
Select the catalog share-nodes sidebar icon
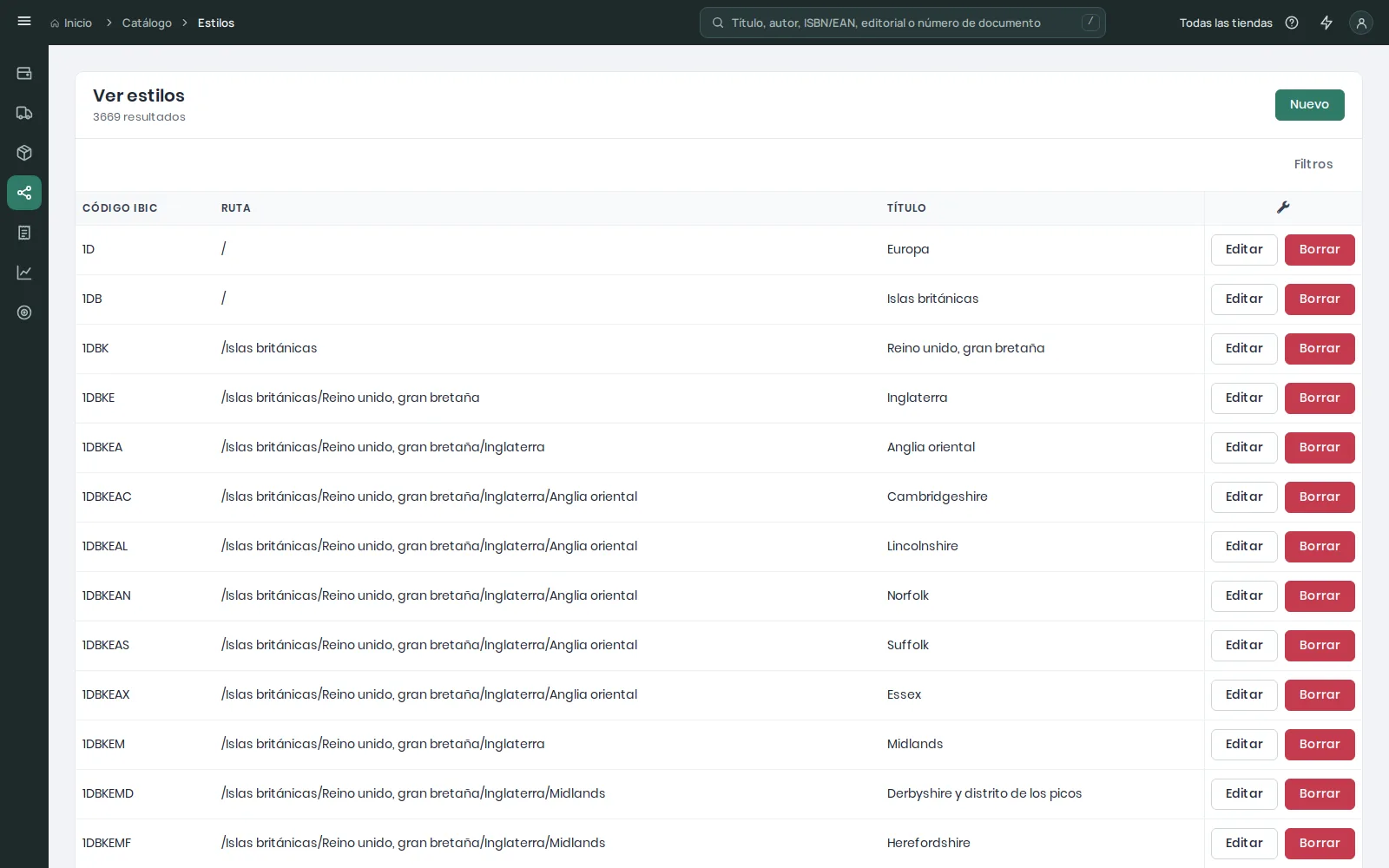coord(24,193)
